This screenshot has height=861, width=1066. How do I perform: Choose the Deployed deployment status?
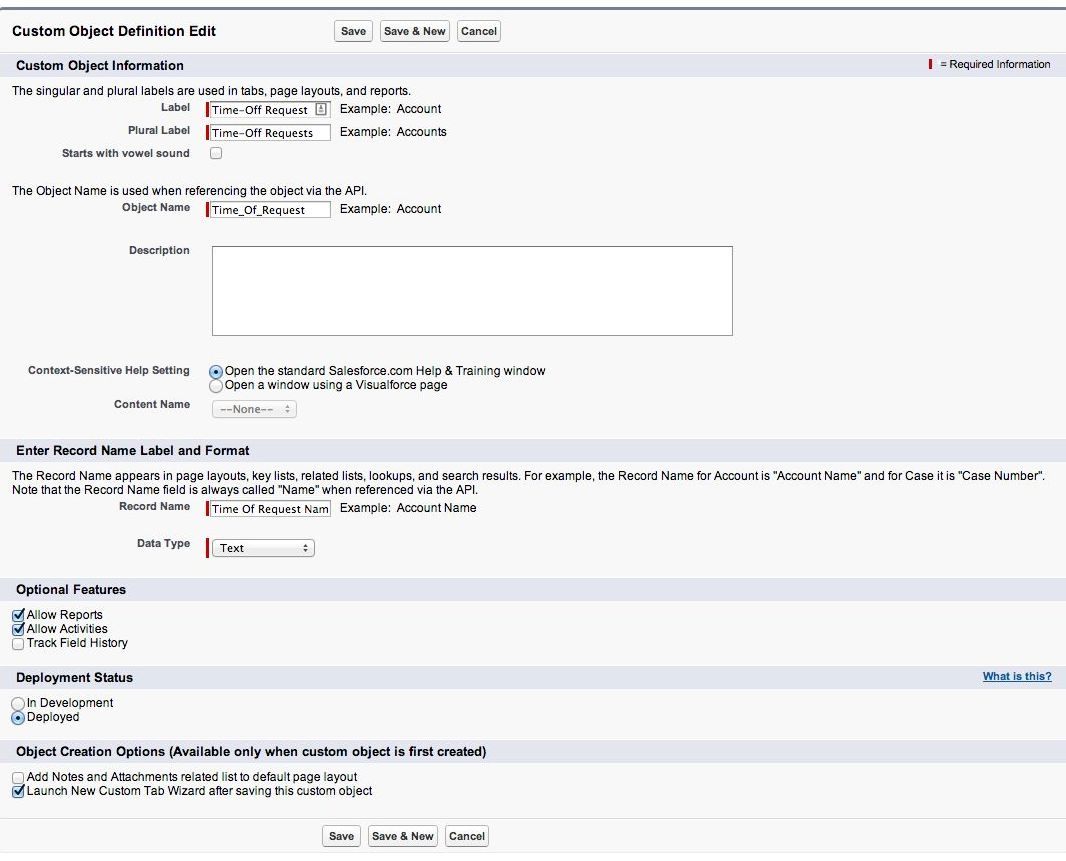click(x=18, y=718)
